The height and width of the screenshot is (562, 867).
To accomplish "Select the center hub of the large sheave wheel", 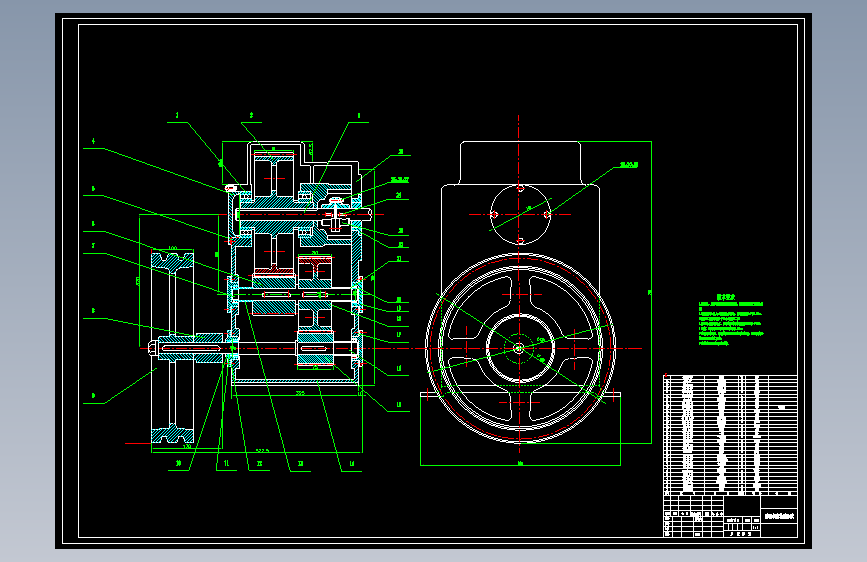I will 519,348.
